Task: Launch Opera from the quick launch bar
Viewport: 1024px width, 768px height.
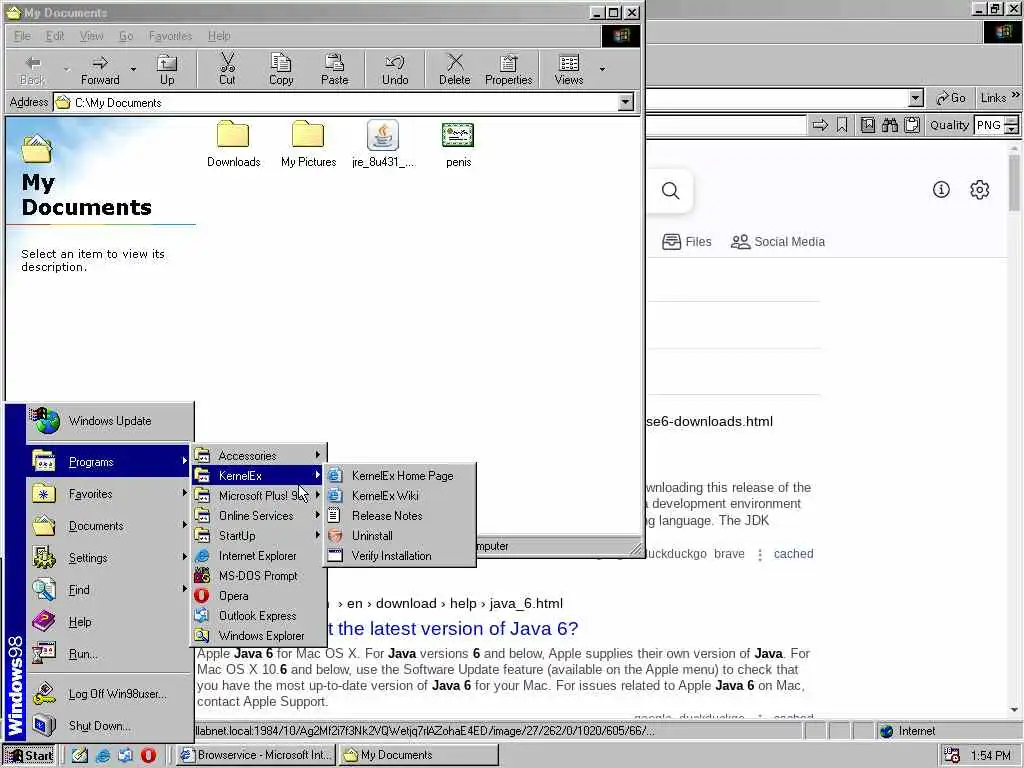Action: pyautogui.click(x=149, y=755)
